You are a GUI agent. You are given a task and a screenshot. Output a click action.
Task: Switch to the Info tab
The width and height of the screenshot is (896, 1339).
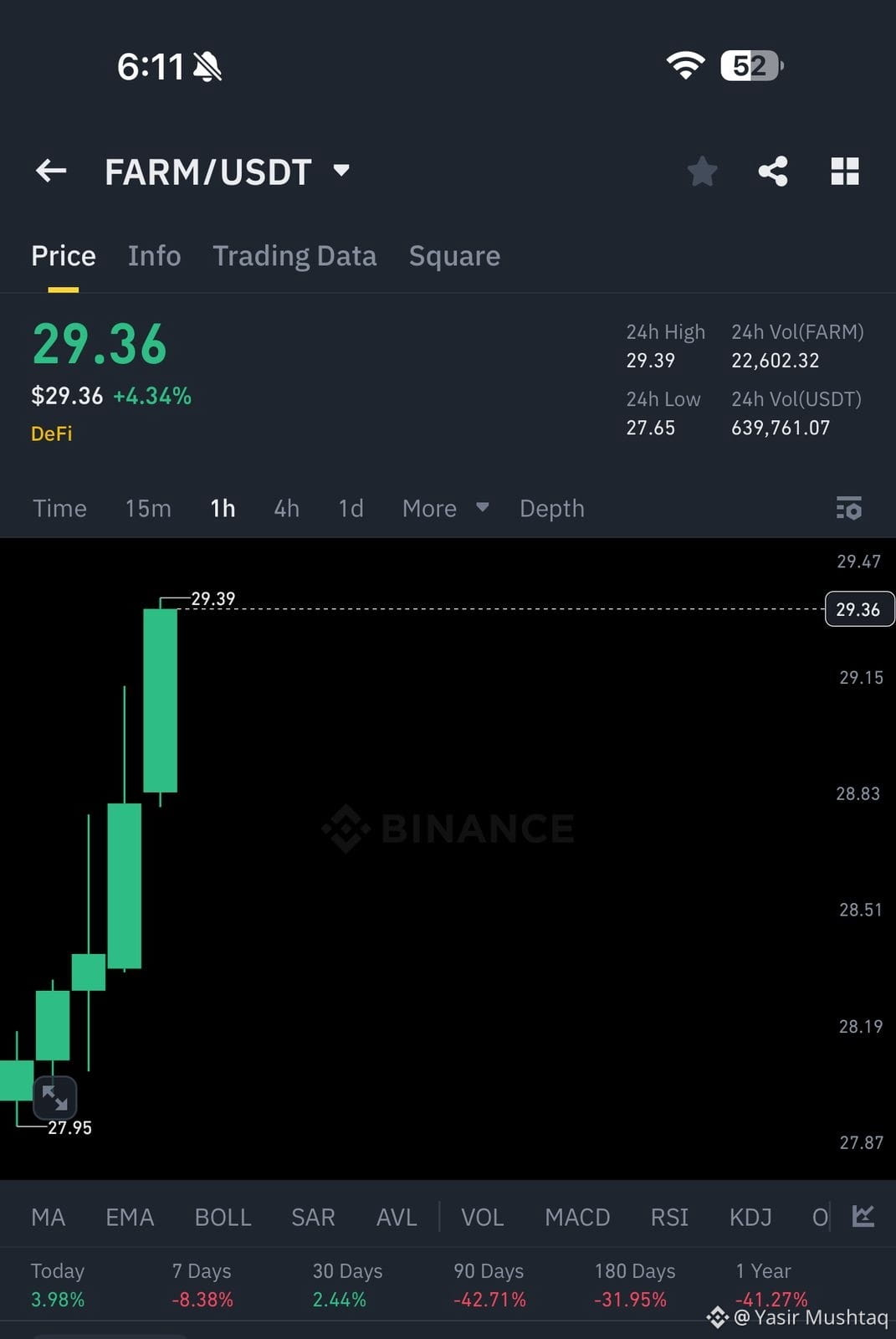point(154,256)
